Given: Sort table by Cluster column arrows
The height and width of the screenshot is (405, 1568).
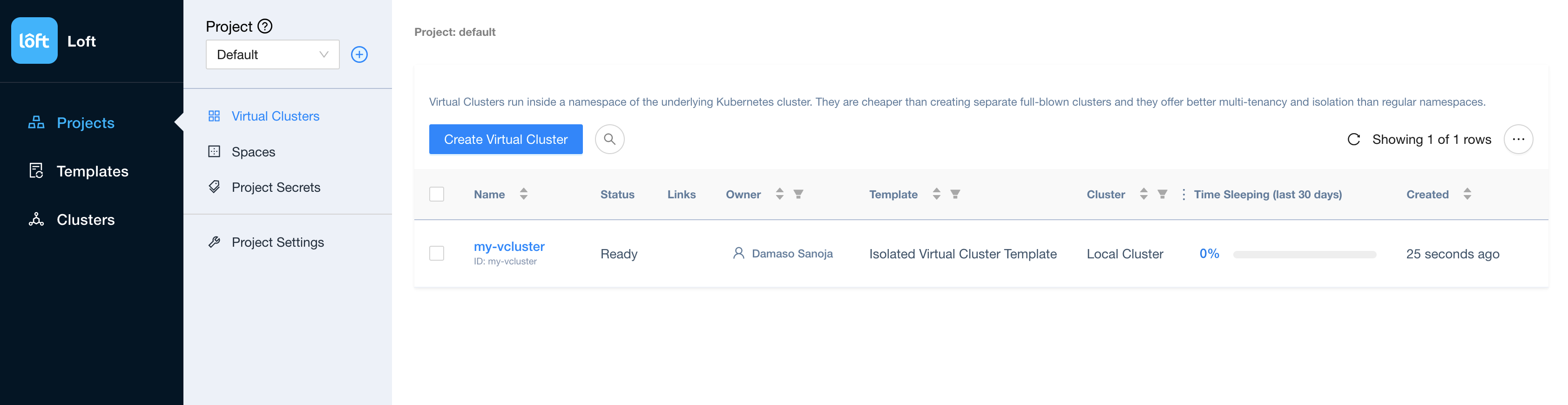Looking at the screenshot, I should (1143, 194).
